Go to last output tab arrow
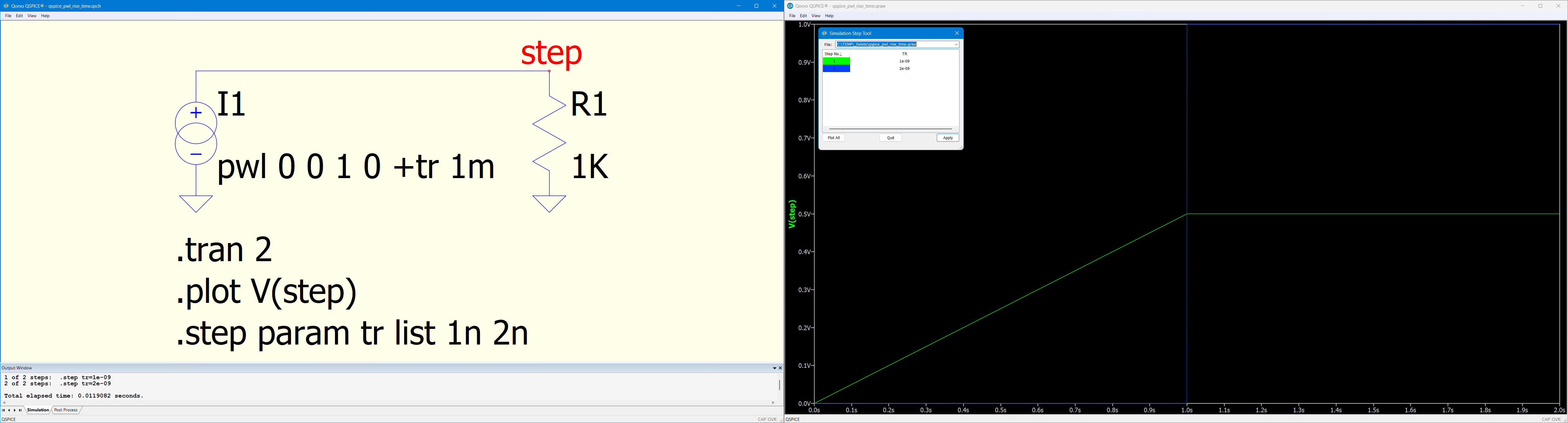 click(20, 410)
